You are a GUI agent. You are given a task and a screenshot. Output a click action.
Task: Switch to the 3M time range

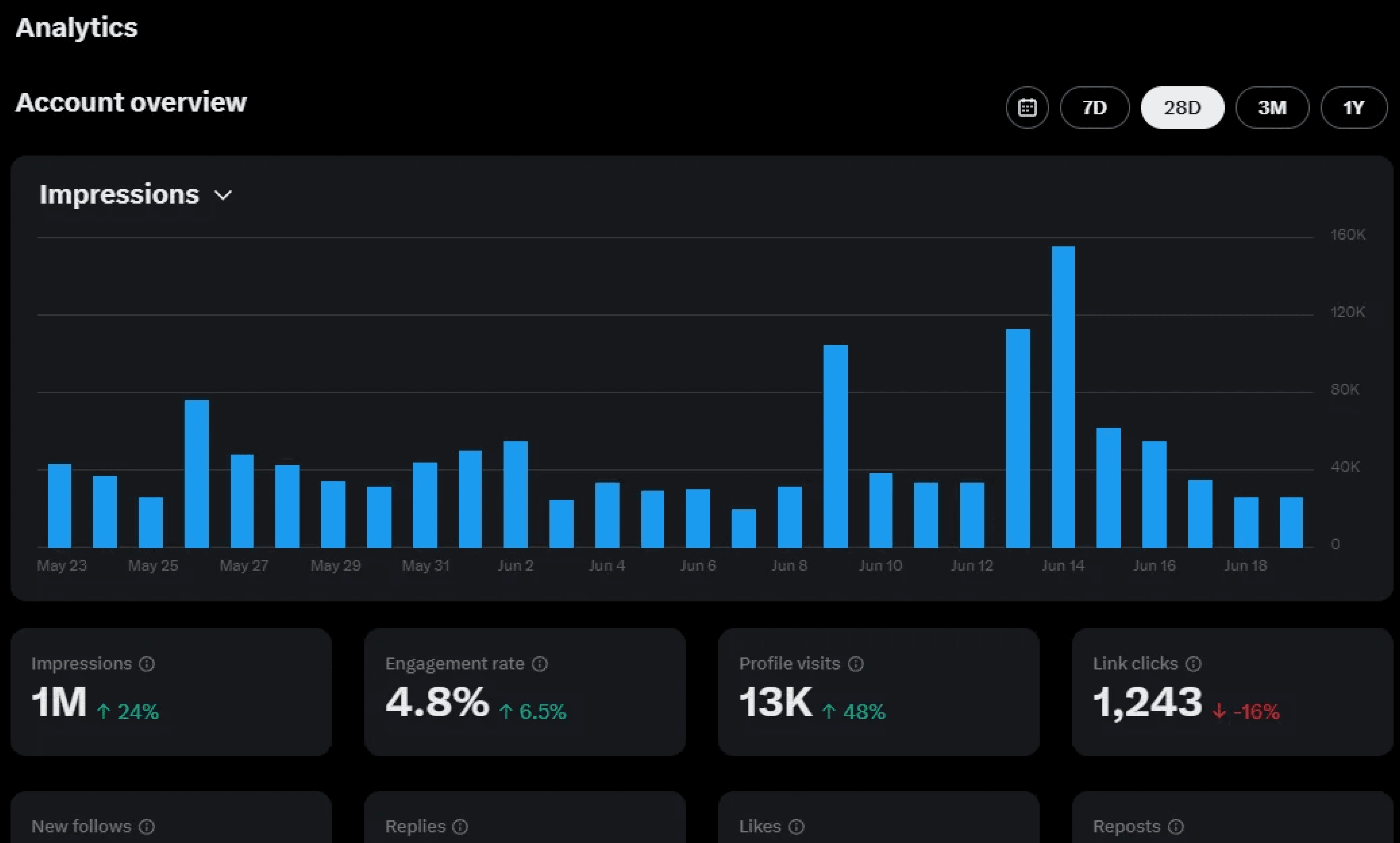point(1272,107)
